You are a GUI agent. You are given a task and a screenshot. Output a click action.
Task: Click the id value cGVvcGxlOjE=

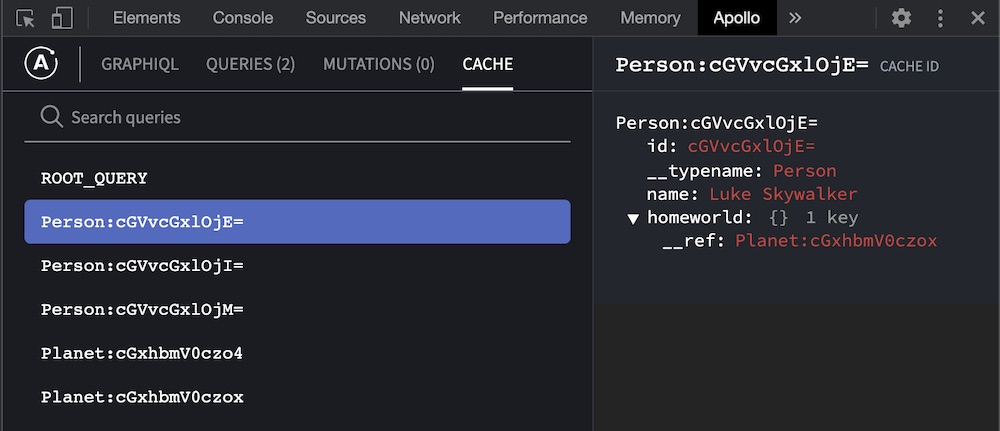(751, 147)
